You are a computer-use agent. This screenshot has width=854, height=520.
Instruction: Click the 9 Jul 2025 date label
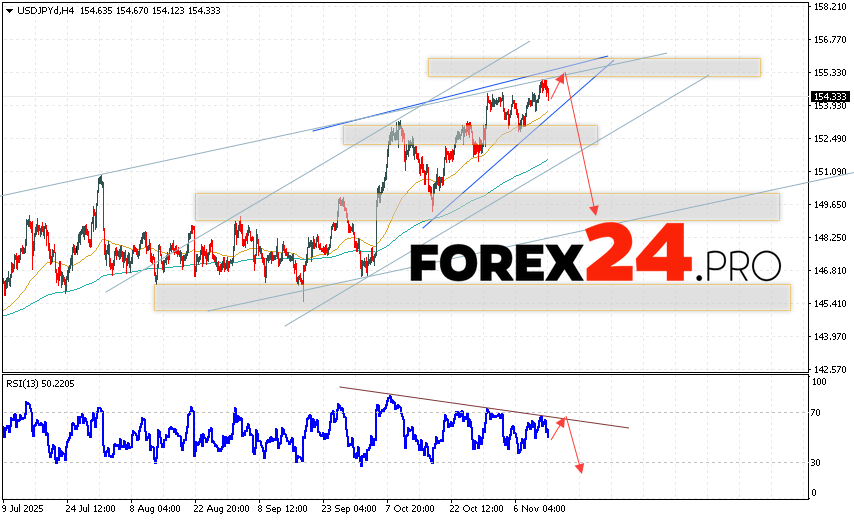[24, 509]
